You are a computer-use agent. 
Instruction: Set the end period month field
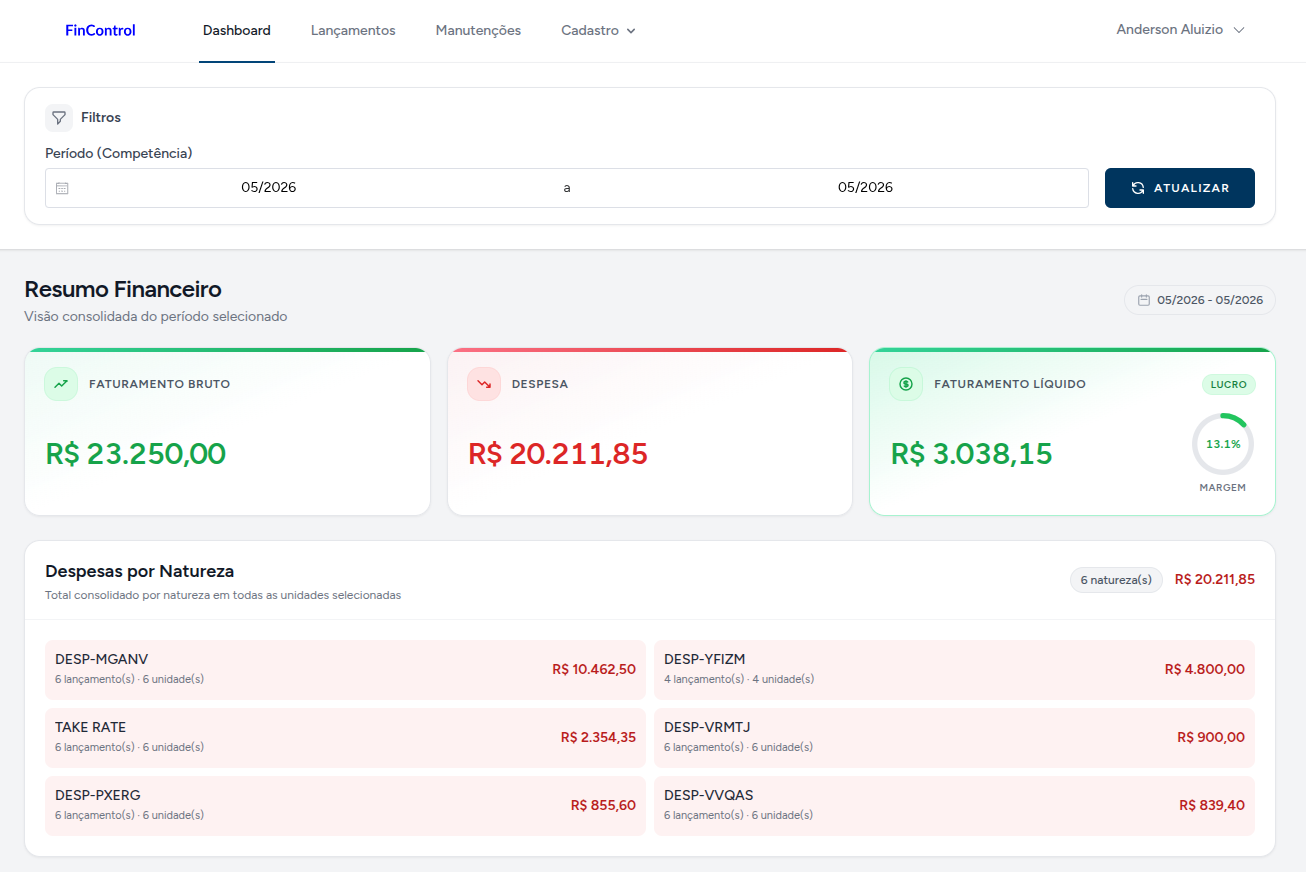(x=865, y=188)
